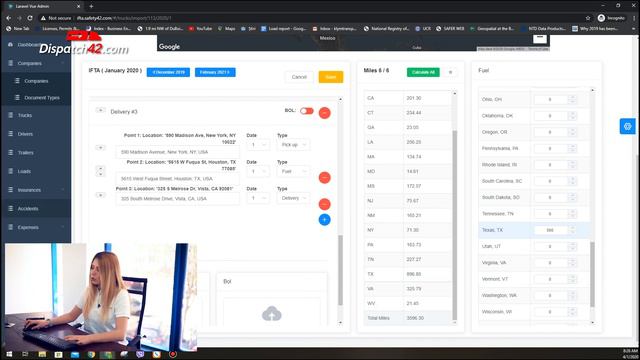The width and height of the screenshot is (640, 360).
Task: Click the green Calculate All button
Action: (423, 72)
